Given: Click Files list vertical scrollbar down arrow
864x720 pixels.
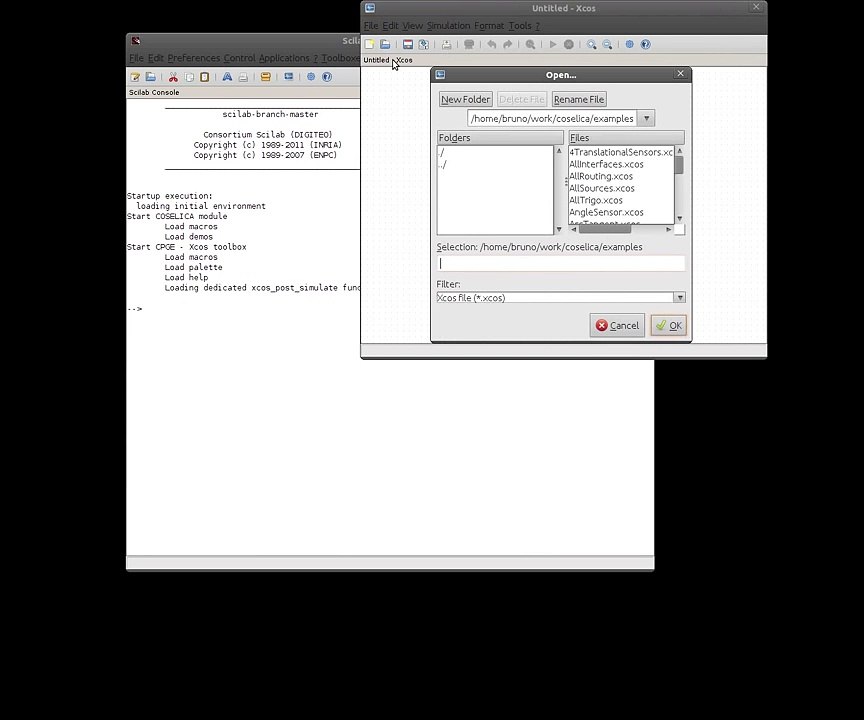Looking at the screenshot, I should [x=679, y=219].
